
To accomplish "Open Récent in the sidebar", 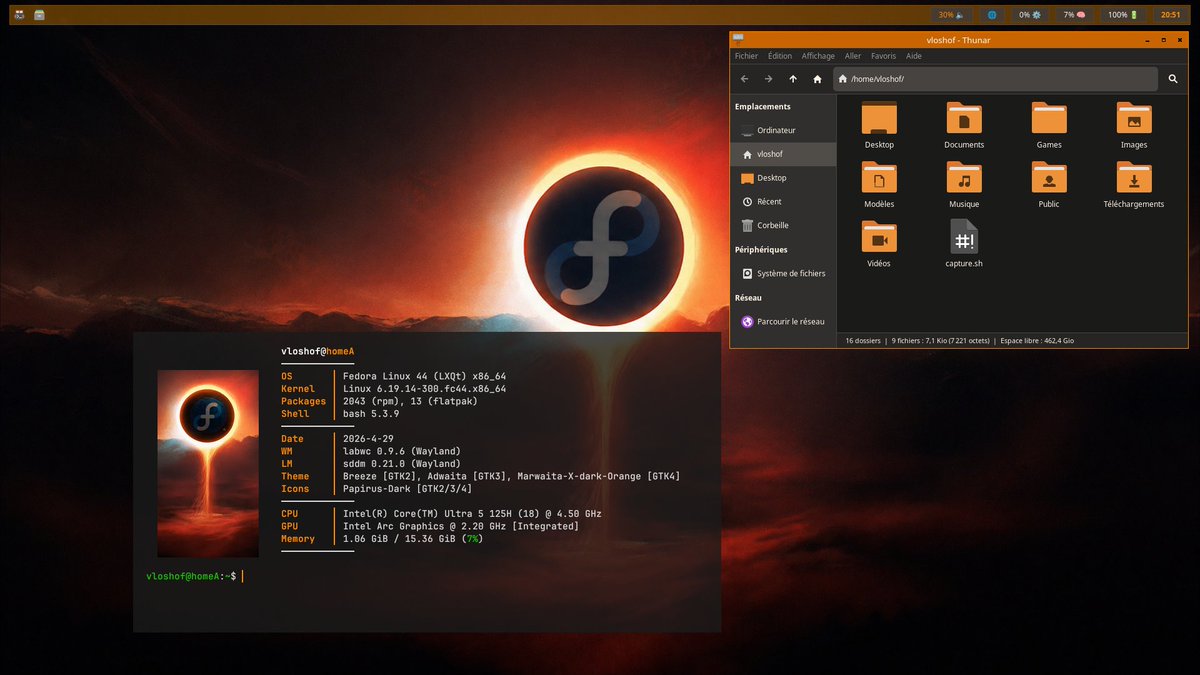I will pyautogui.click(x=783, y=202).
